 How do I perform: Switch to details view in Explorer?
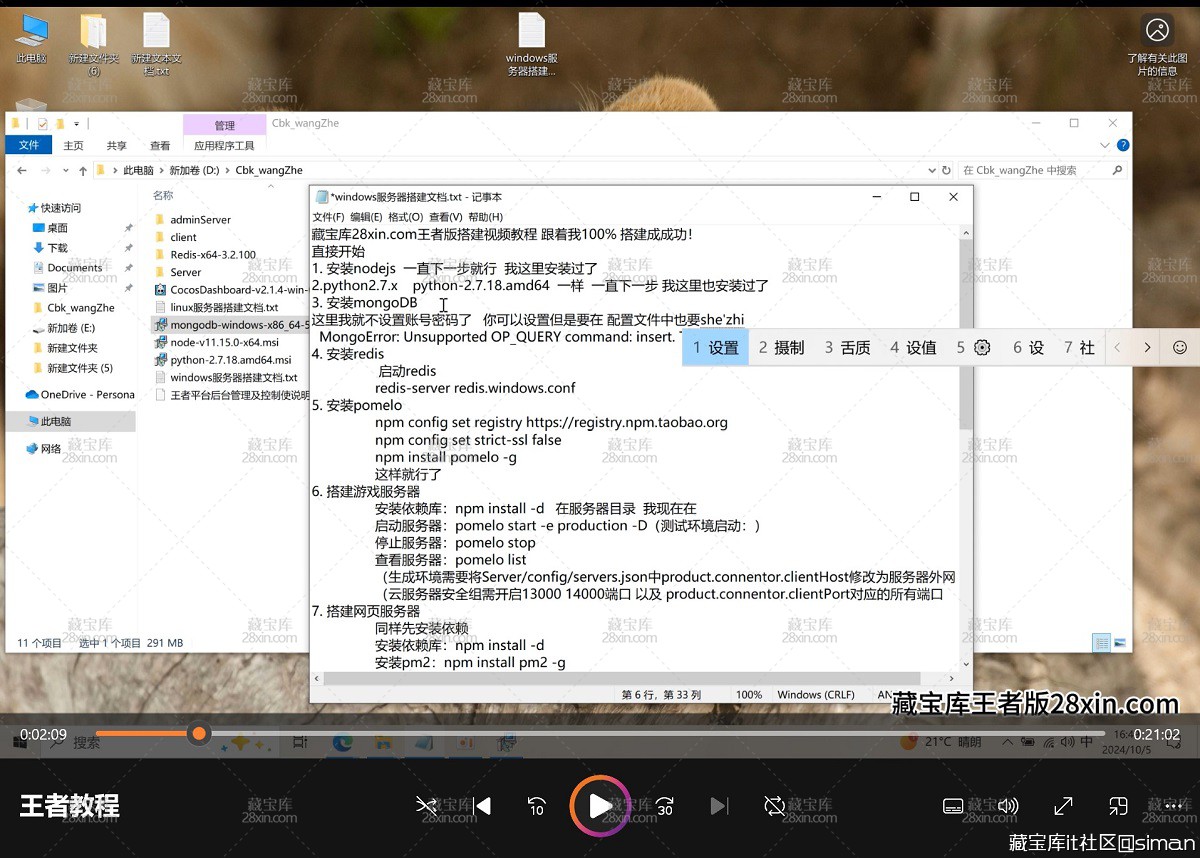pos(1101,643)
